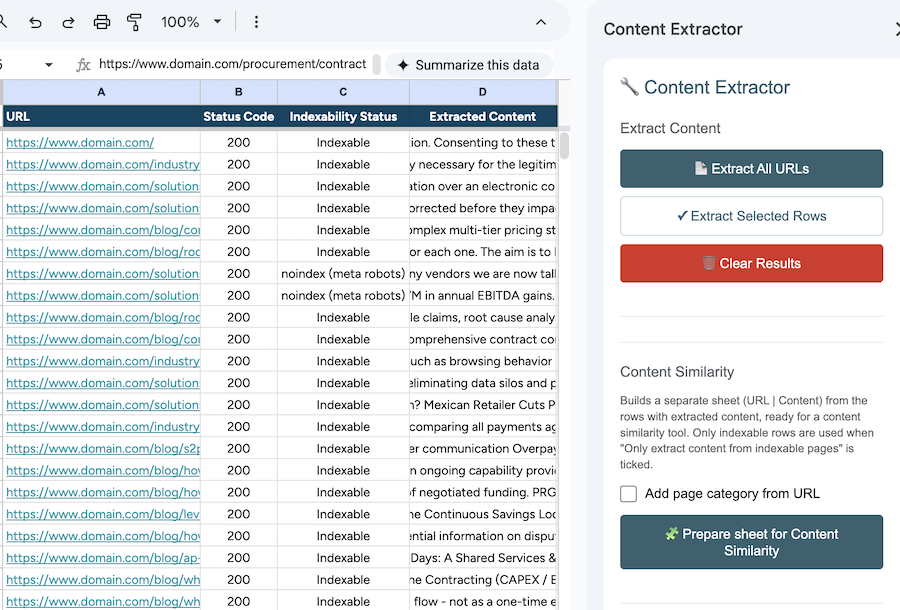The width and height of the screenshot is (900, 610).
Task: Select cell 'uch as browsing behavior'
Action: click(x=483, y=361)
